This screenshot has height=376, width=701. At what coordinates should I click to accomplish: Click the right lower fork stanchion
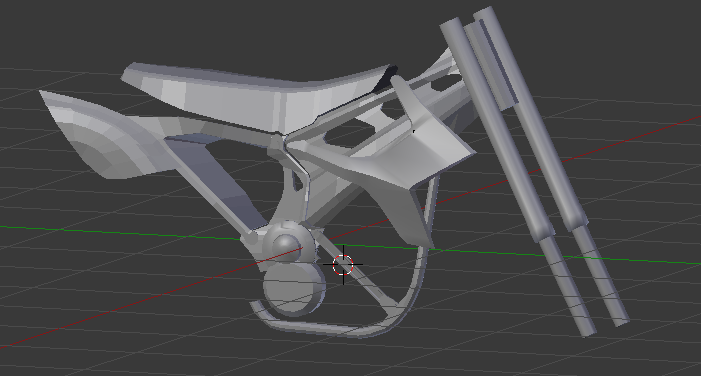tap(601, 275)
